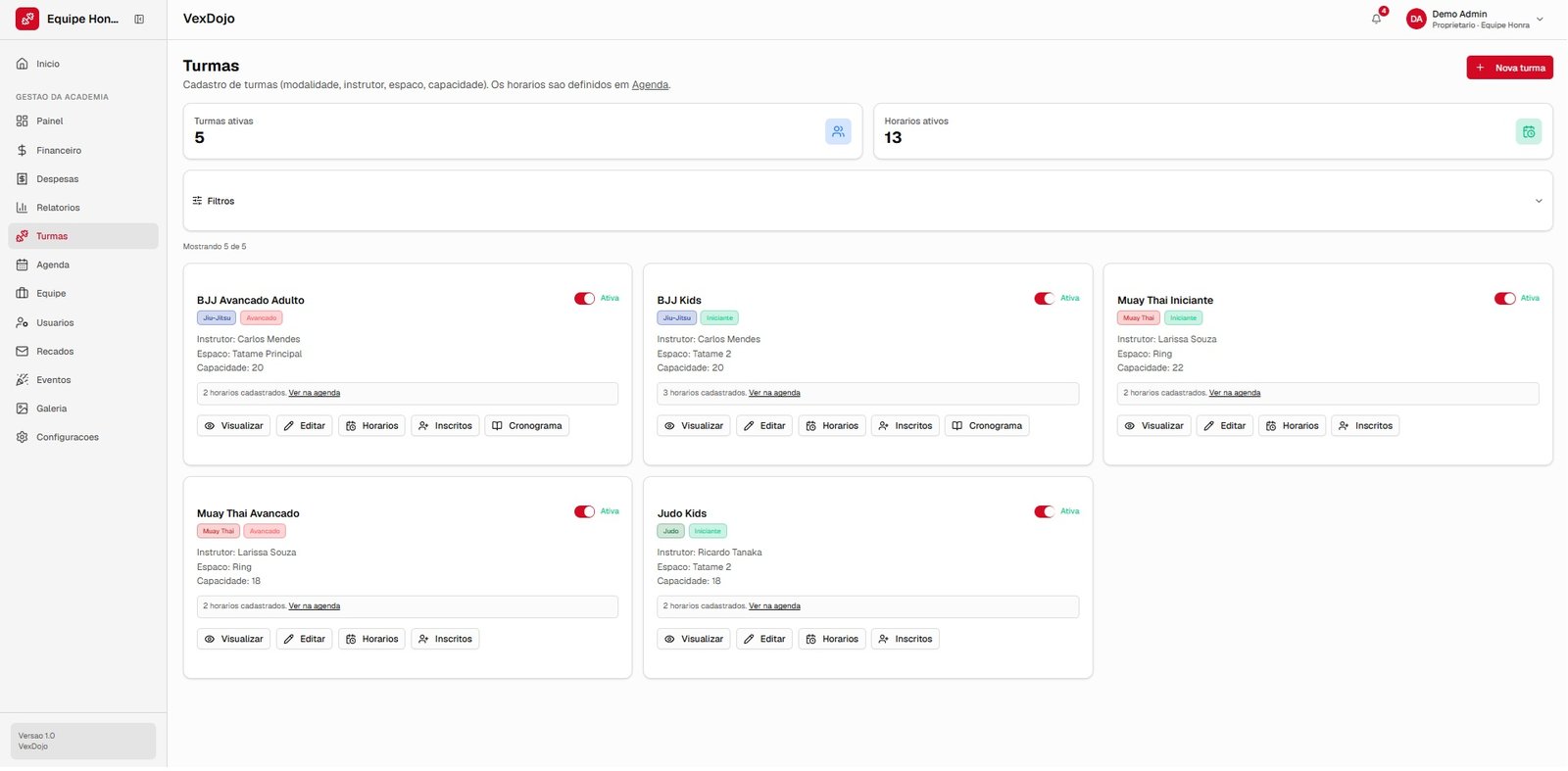Image resolution: width=1568 pixels, height=771 pixels.
Task: Edit the Muay Thai Iniciante class
Action: pyautogui.click(x=1225, y=426)
